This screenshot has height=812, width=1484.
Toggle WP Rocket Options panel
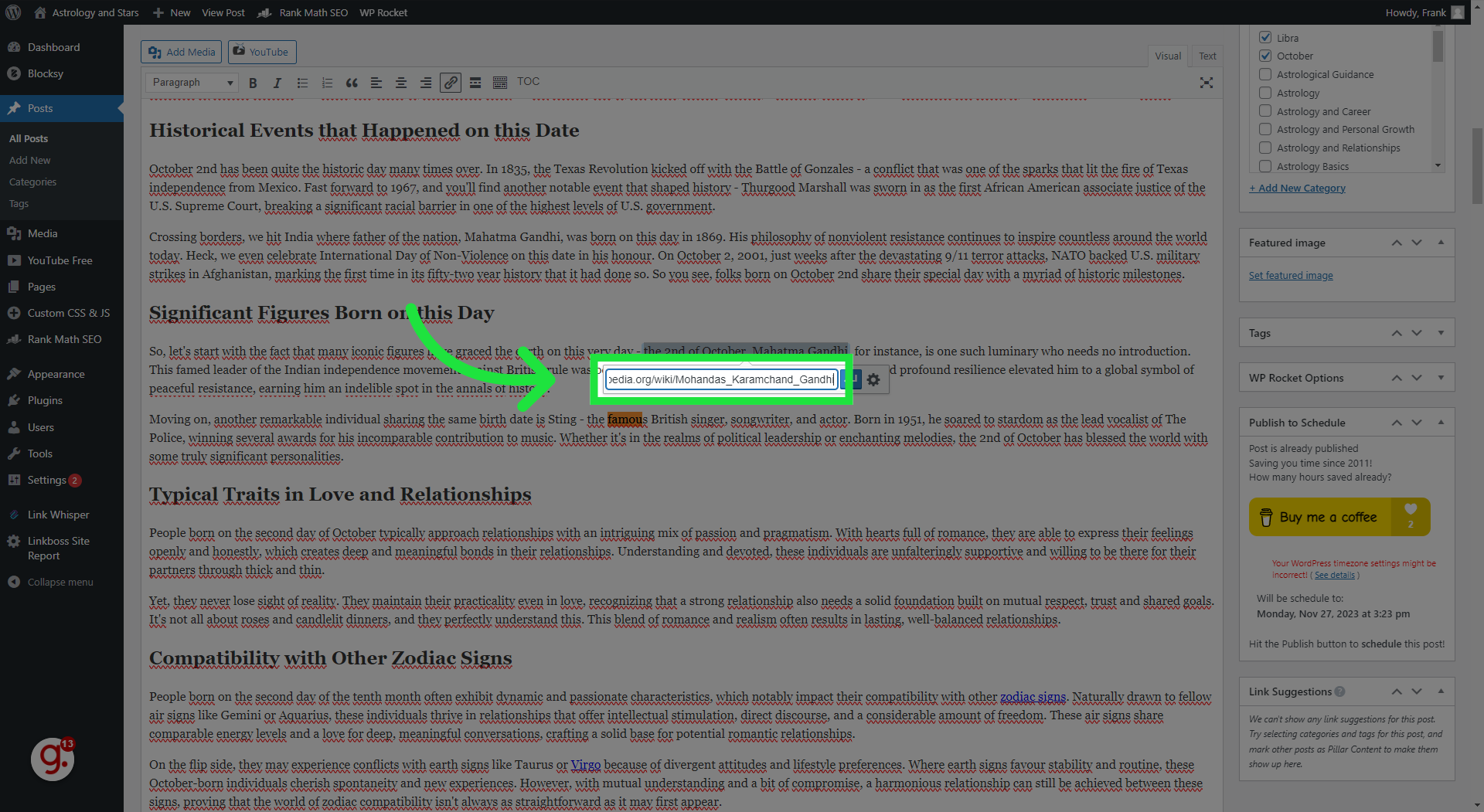pyautogui.click(x=1441, y=378)
